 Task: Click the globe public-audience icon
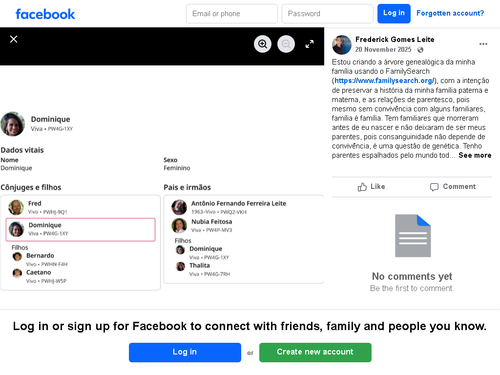(x=420, y=50)
